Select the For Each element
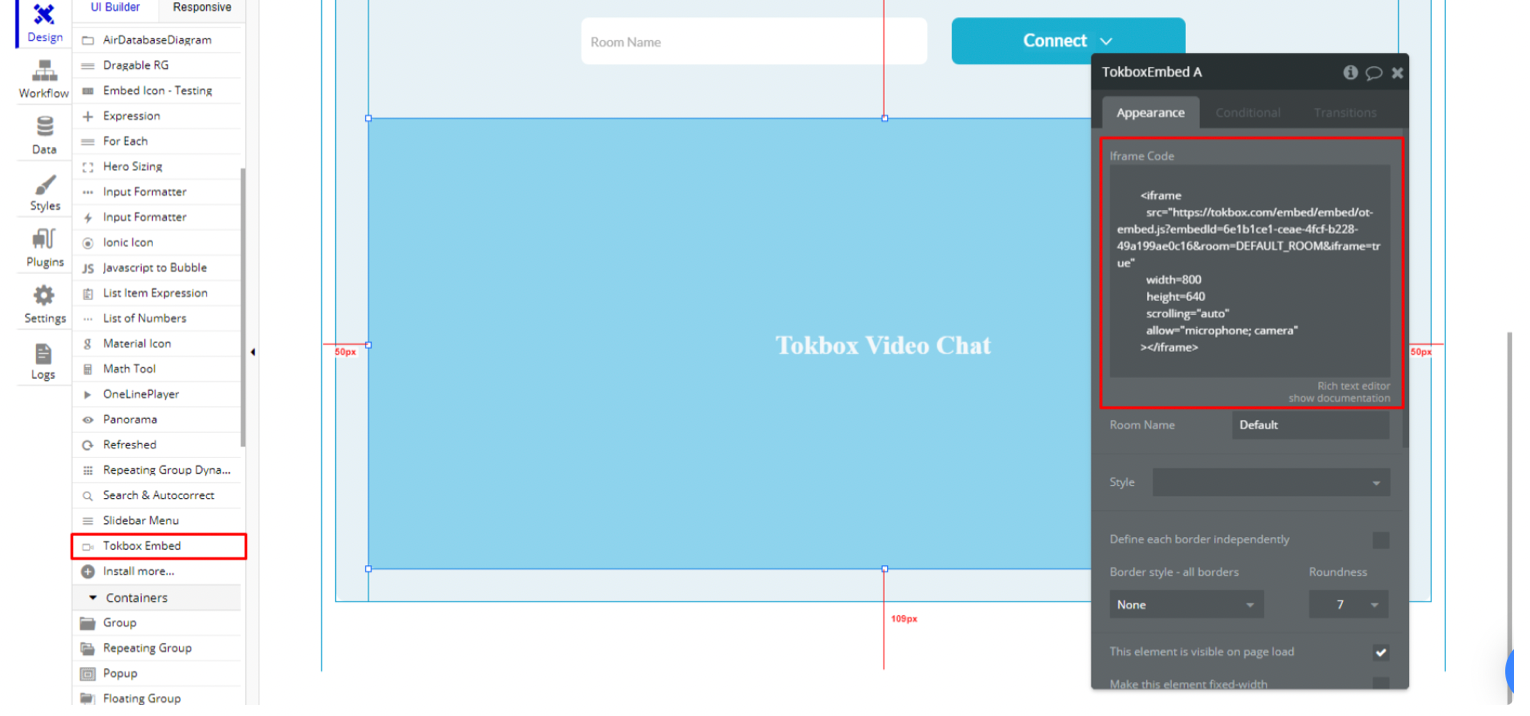Image resolution: width=1530 pixels, height=716 pixels. (158, 141)
